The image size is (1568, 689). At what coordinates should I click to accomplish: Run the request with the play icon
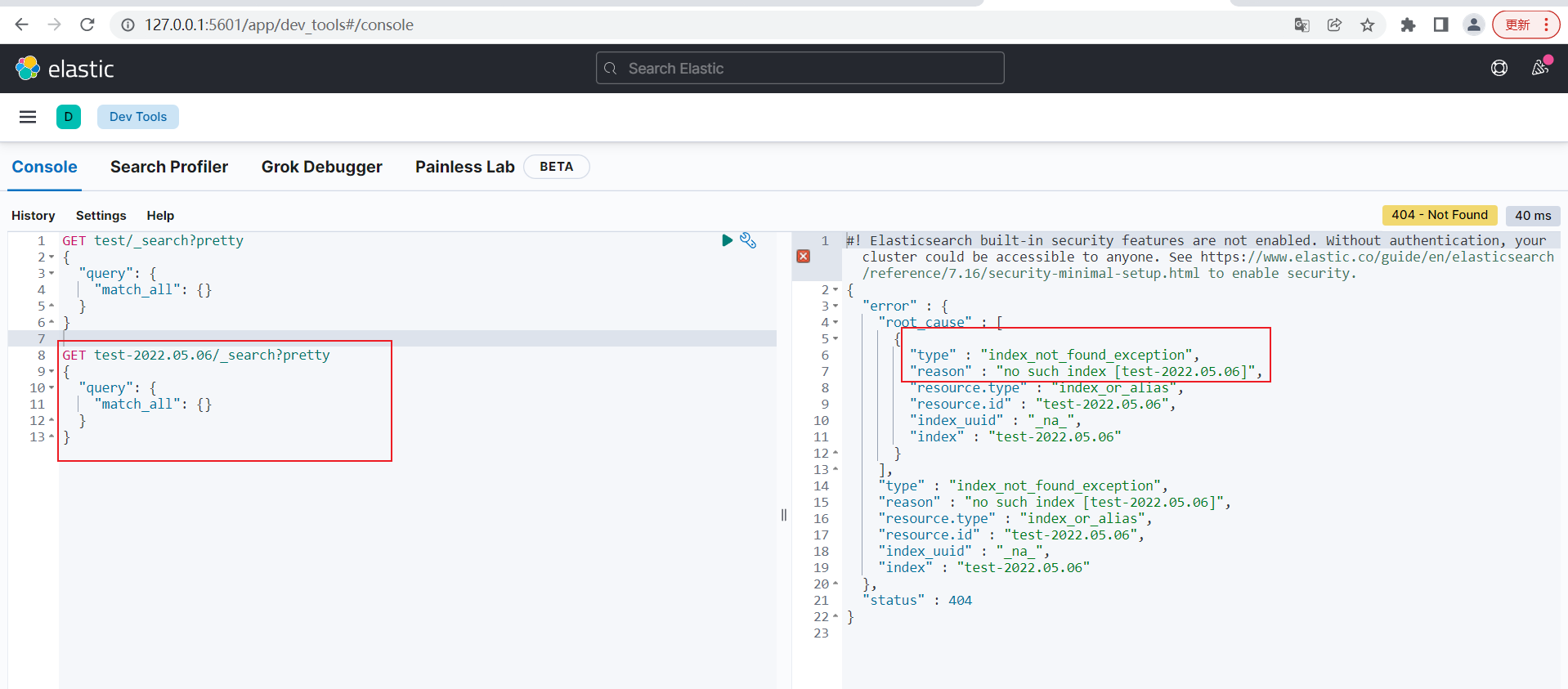727,240
